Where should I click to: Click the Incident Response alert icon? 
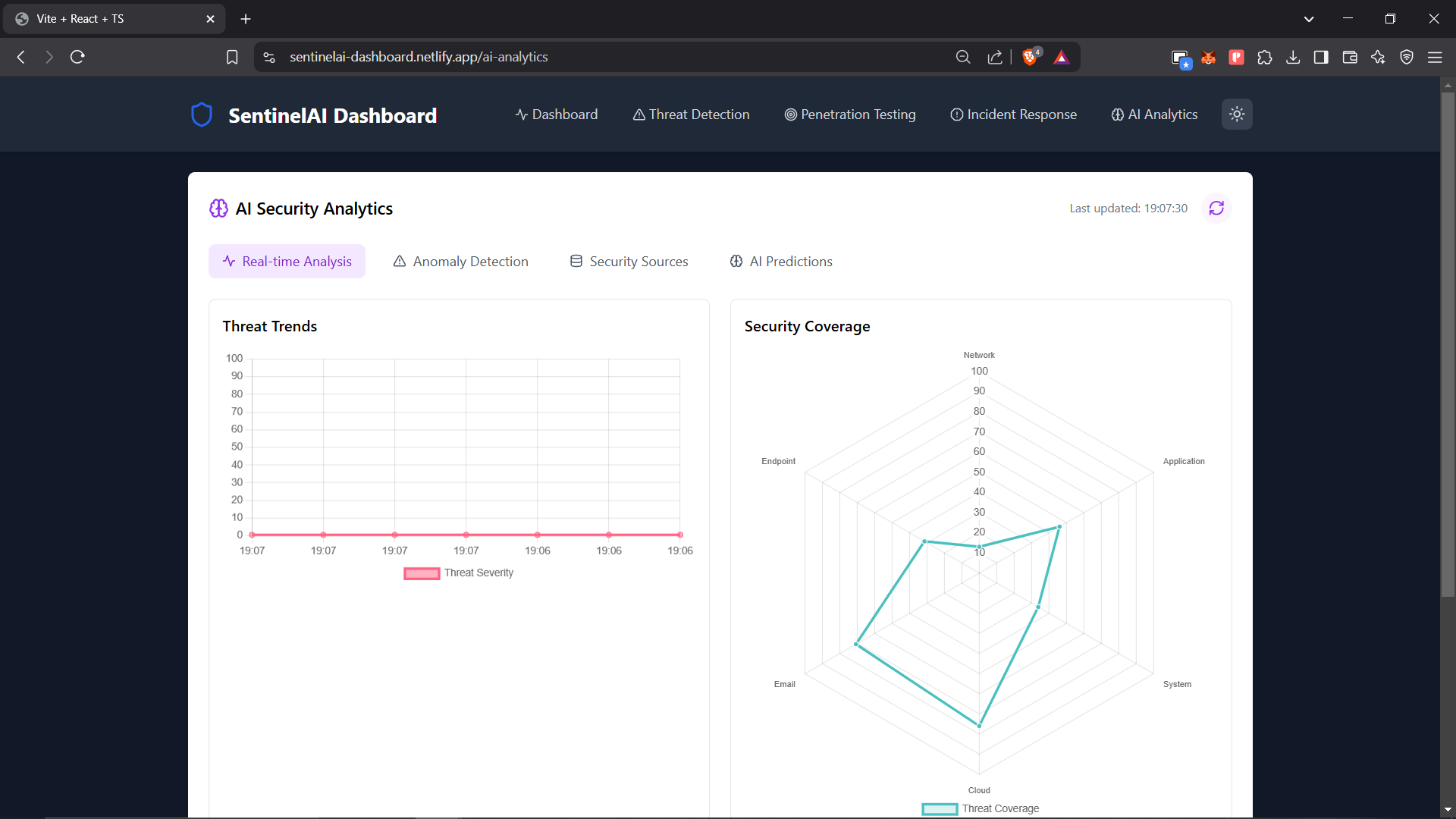tap(956, 115)
